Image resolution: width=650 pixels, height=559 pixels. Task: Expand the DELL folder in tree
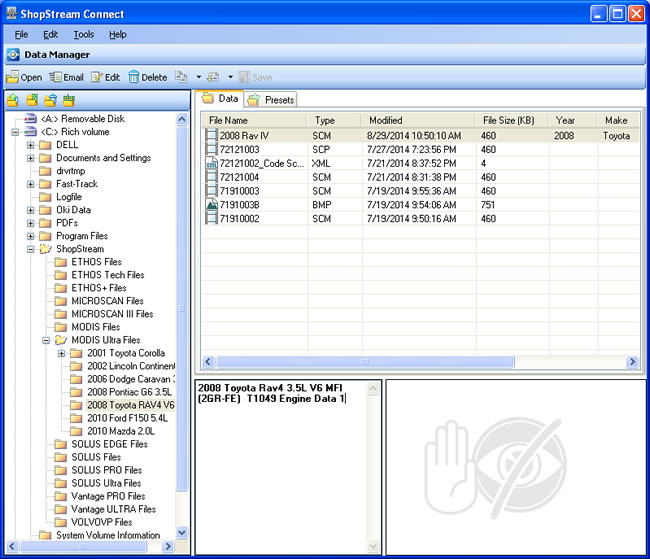tap(31, 145)
